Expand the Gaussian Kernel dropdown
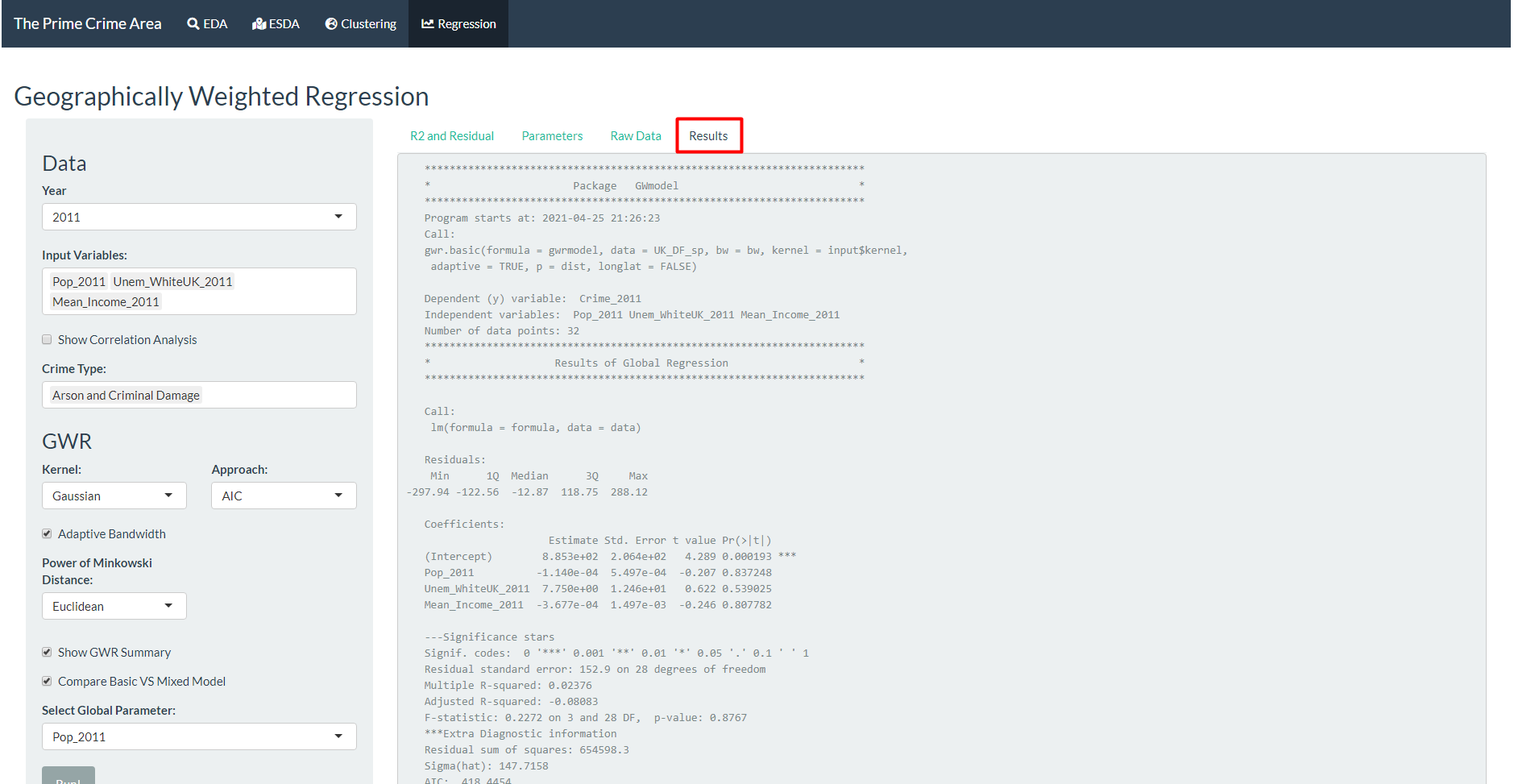Screen dimensions: 1514x784 tap(114, 496)
